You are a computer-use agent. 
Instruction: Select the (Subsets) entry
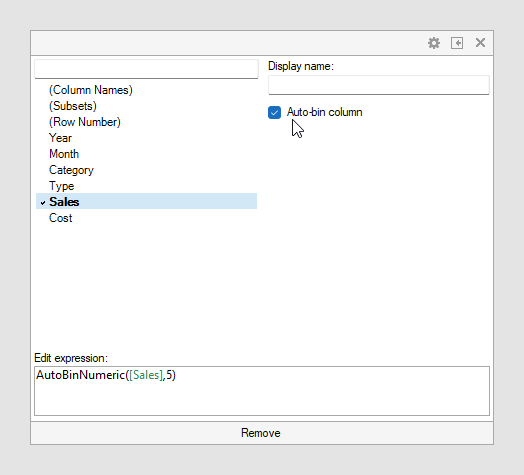click(x=73, y=106)
